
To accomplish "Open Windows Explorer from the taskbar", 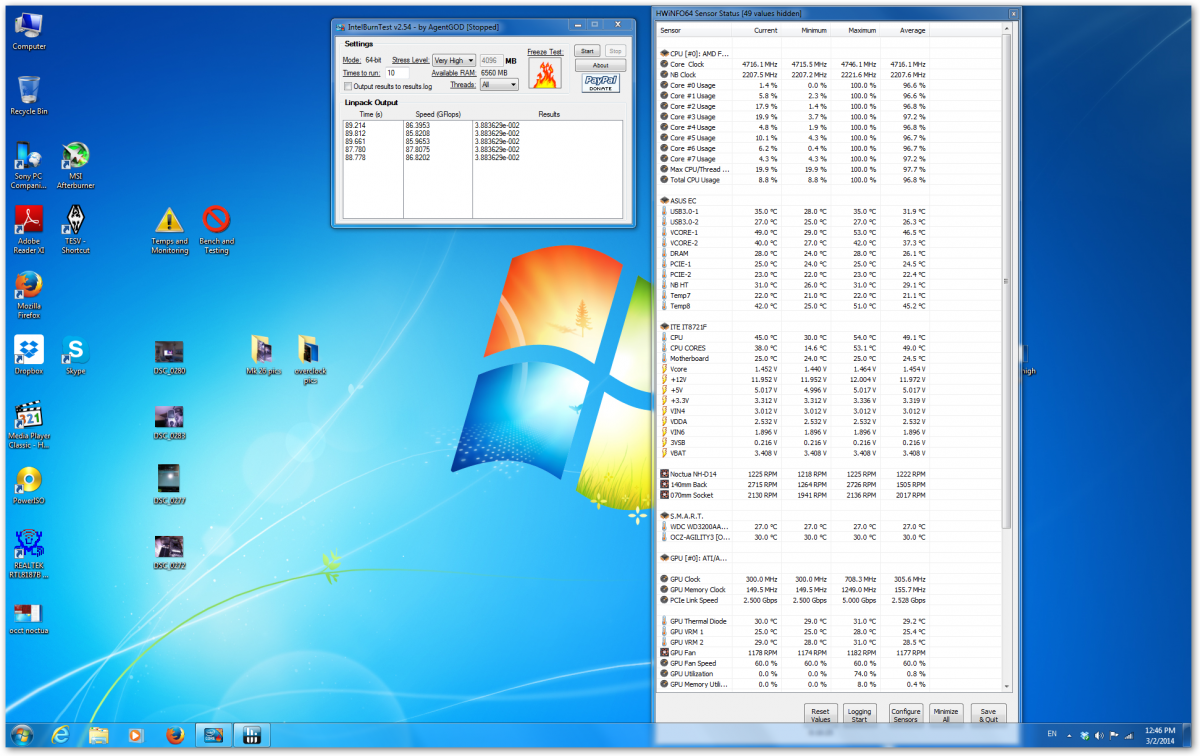I will tap(98, 736).
